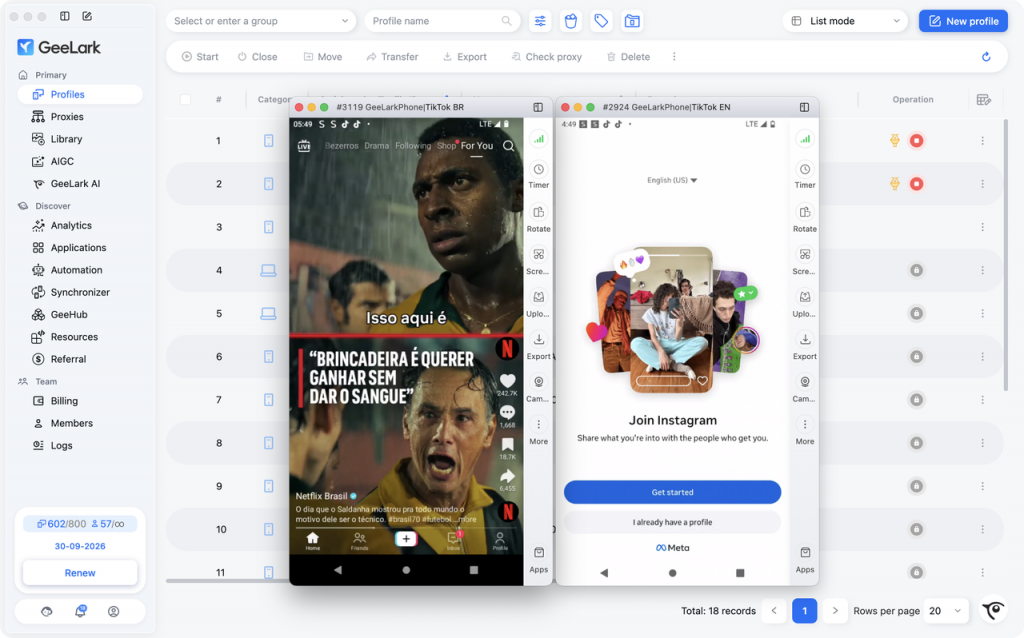Open the account avatar icon in sidebar footer

(114, 611)
